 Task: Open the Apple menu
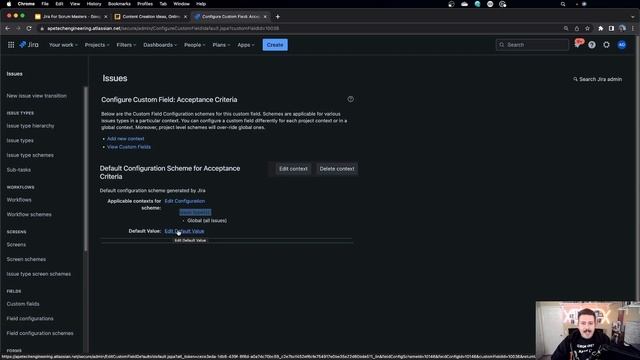(x=9, y=4)
